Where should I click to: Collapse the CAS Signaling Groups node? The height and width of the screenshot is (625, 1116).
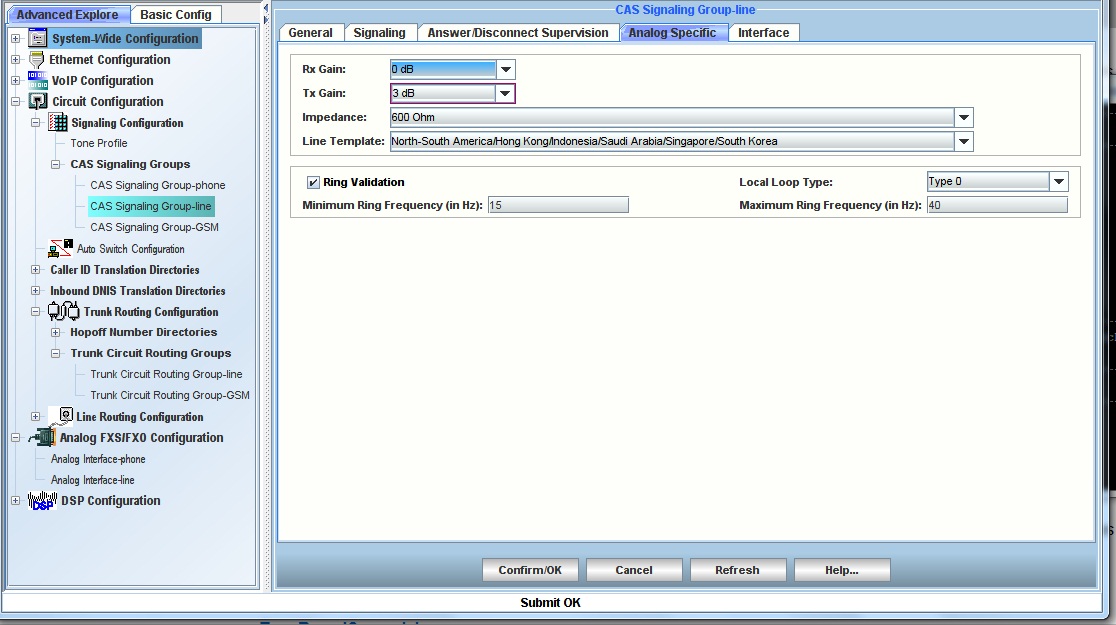(56, 164)
